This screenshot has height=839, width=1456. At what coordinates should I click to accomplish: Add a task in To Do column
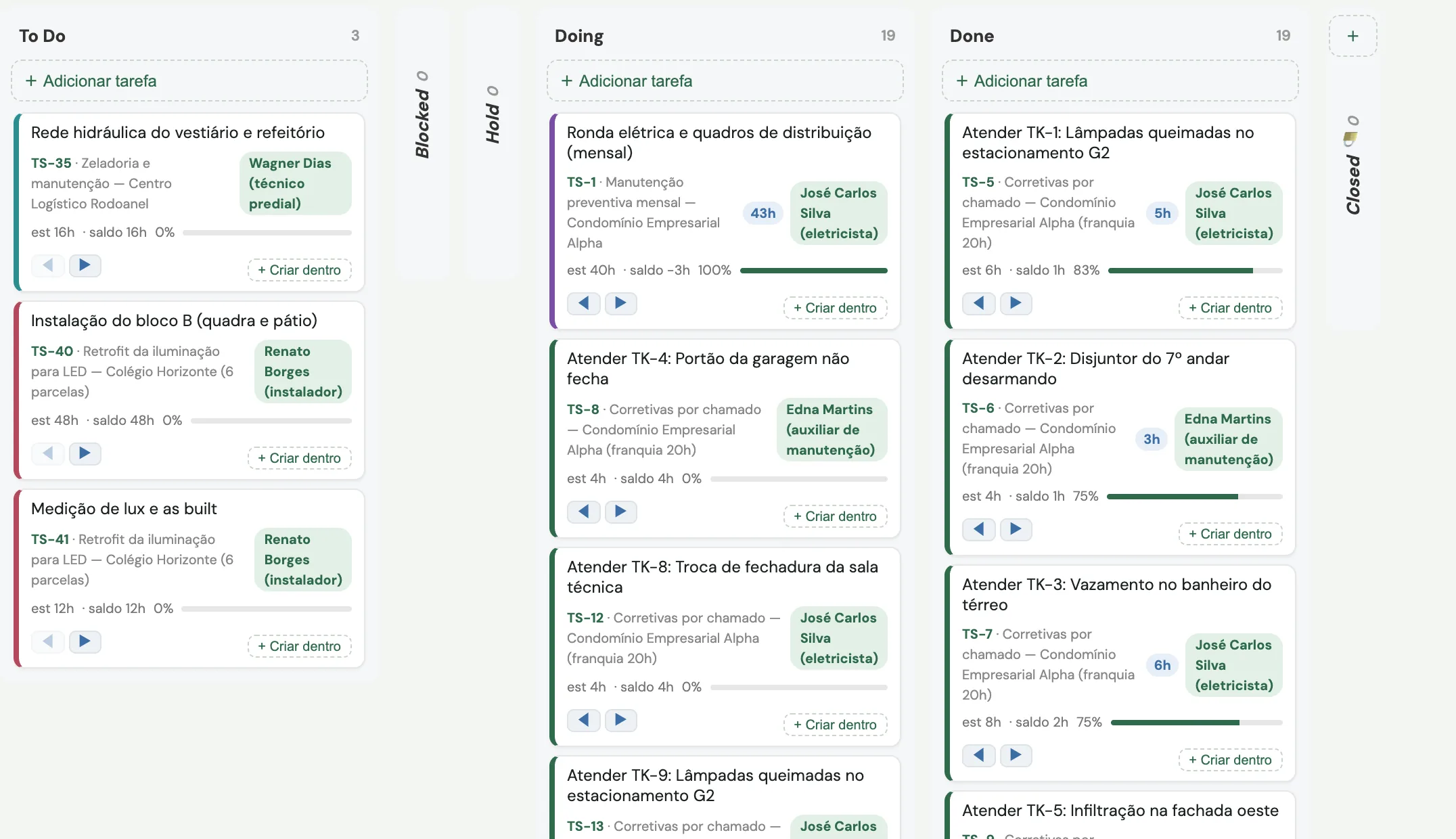[x=189, y=81]
